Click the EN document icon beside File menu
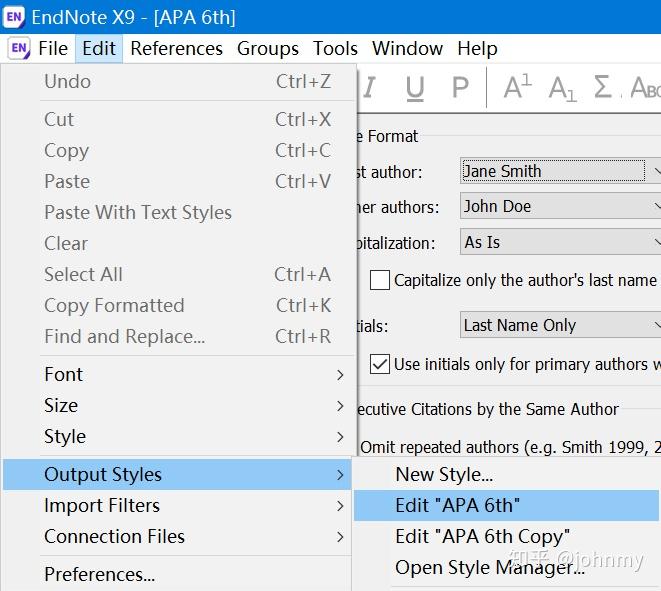Screen dimensions: 661x591 click(x=19, y=48)
